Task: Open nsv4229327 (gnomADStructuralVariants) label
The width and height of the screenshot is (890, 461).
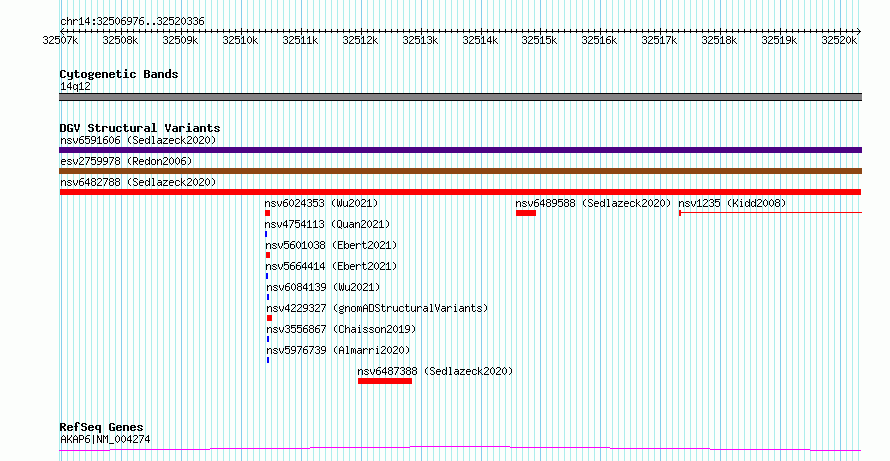Action: click(377, 308)
